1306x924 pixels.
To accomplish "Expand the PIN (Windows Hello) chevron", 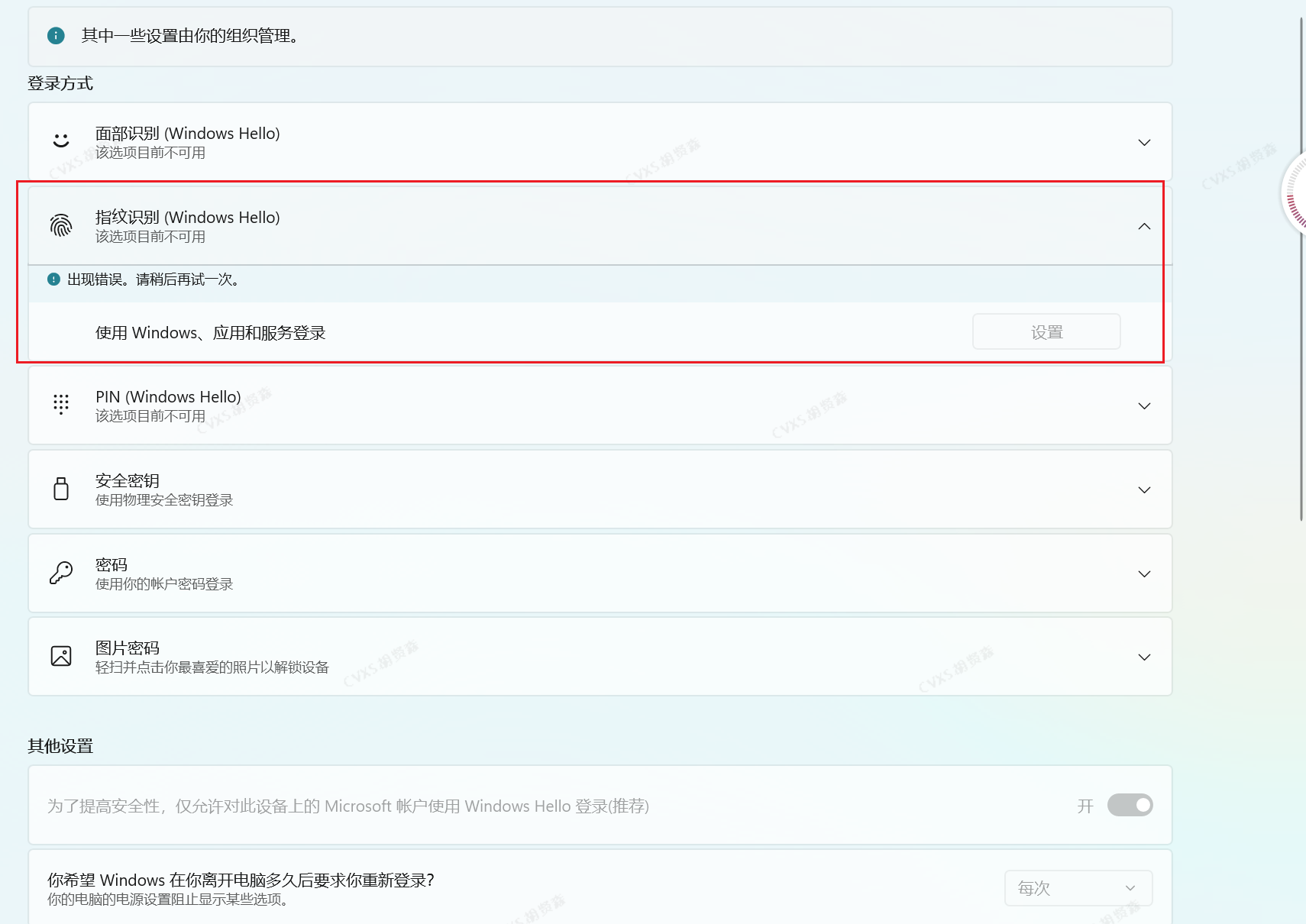I will click(1144, 405).
